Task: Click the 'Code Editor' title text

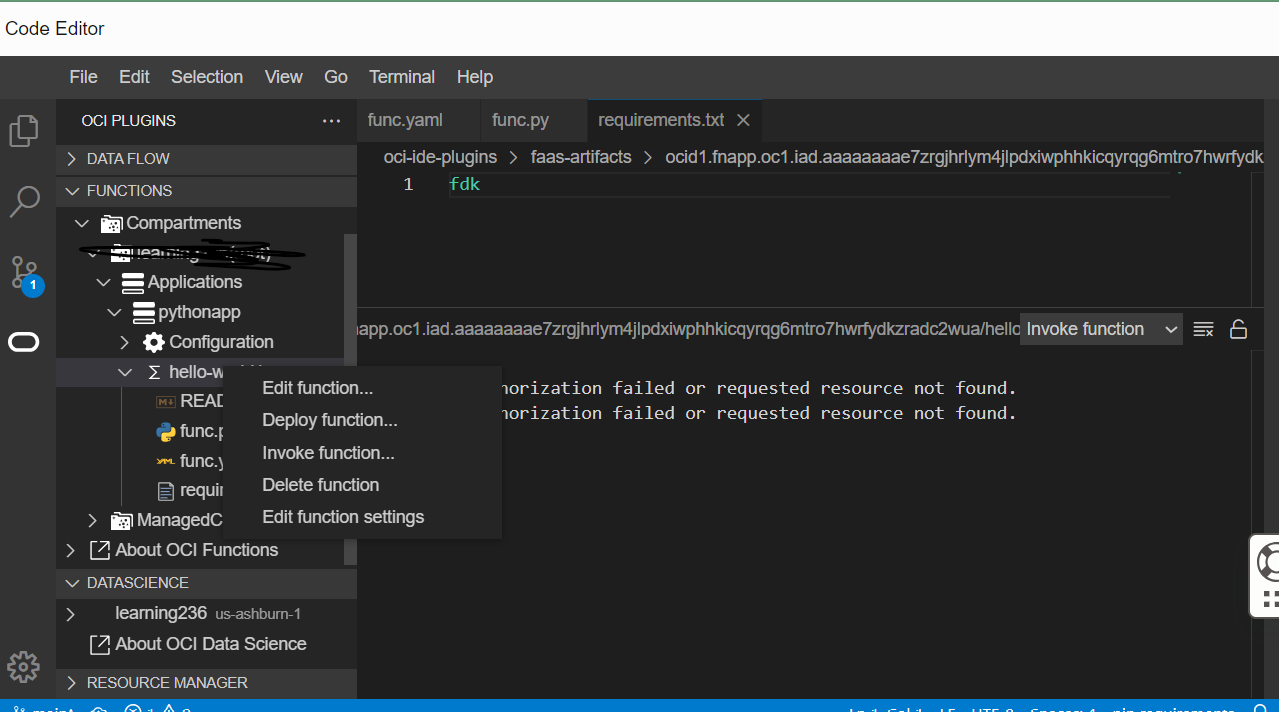Action: 55,29
